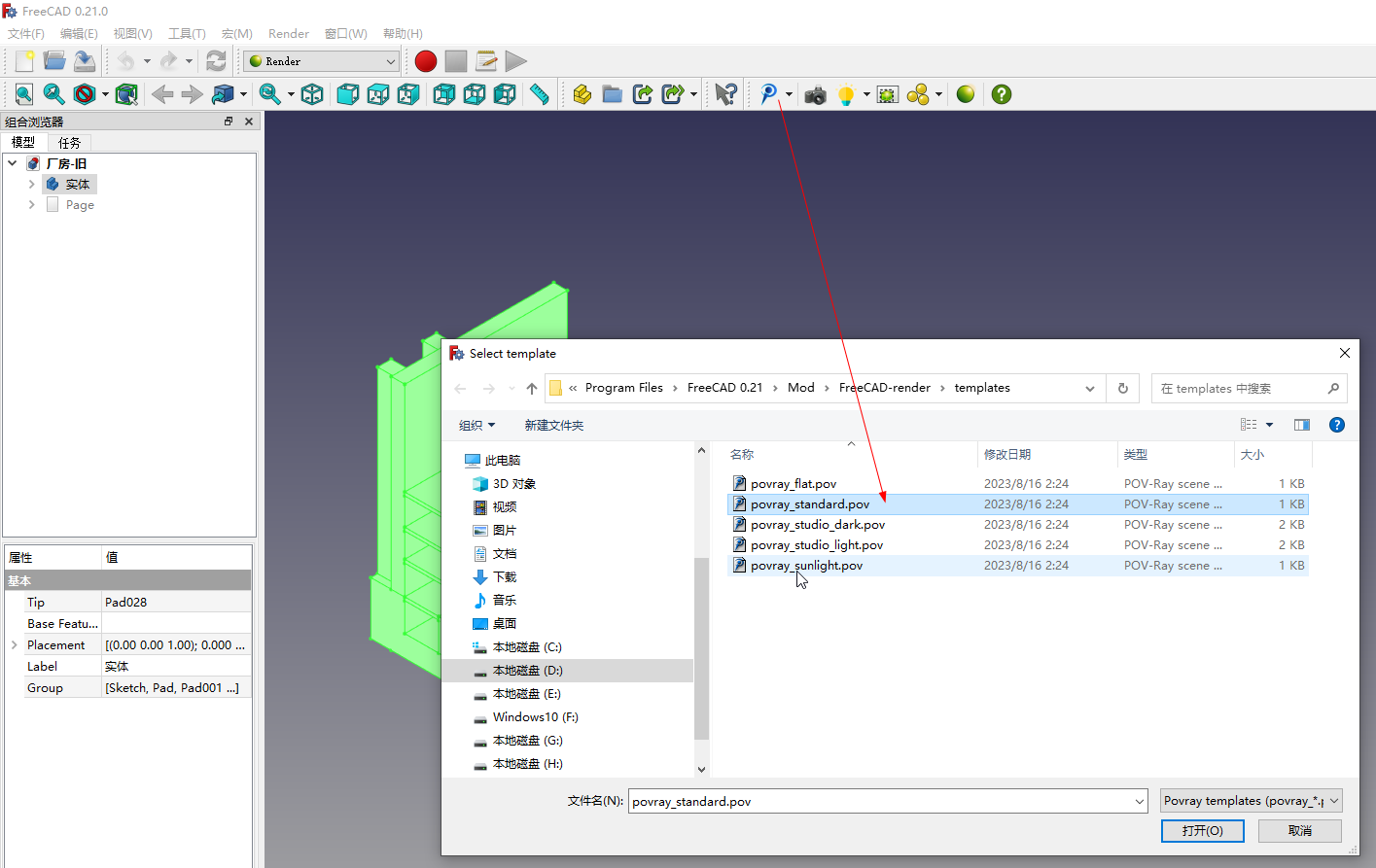1376x868 pixels.
Task: Set top view cube icon
Action: [x=378, y=94]
